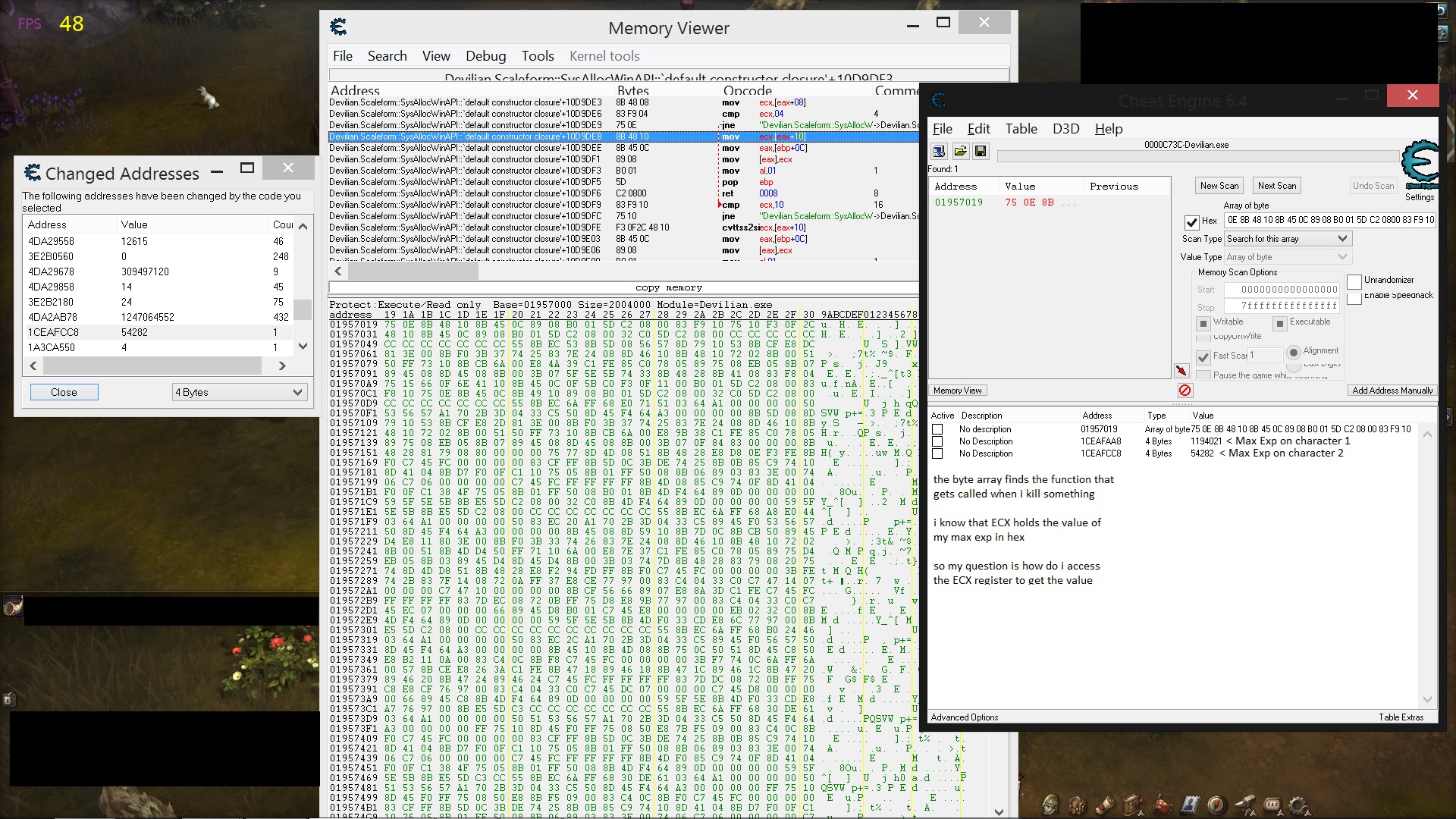Uncheck the Hex checkbox

[1191, 222]
